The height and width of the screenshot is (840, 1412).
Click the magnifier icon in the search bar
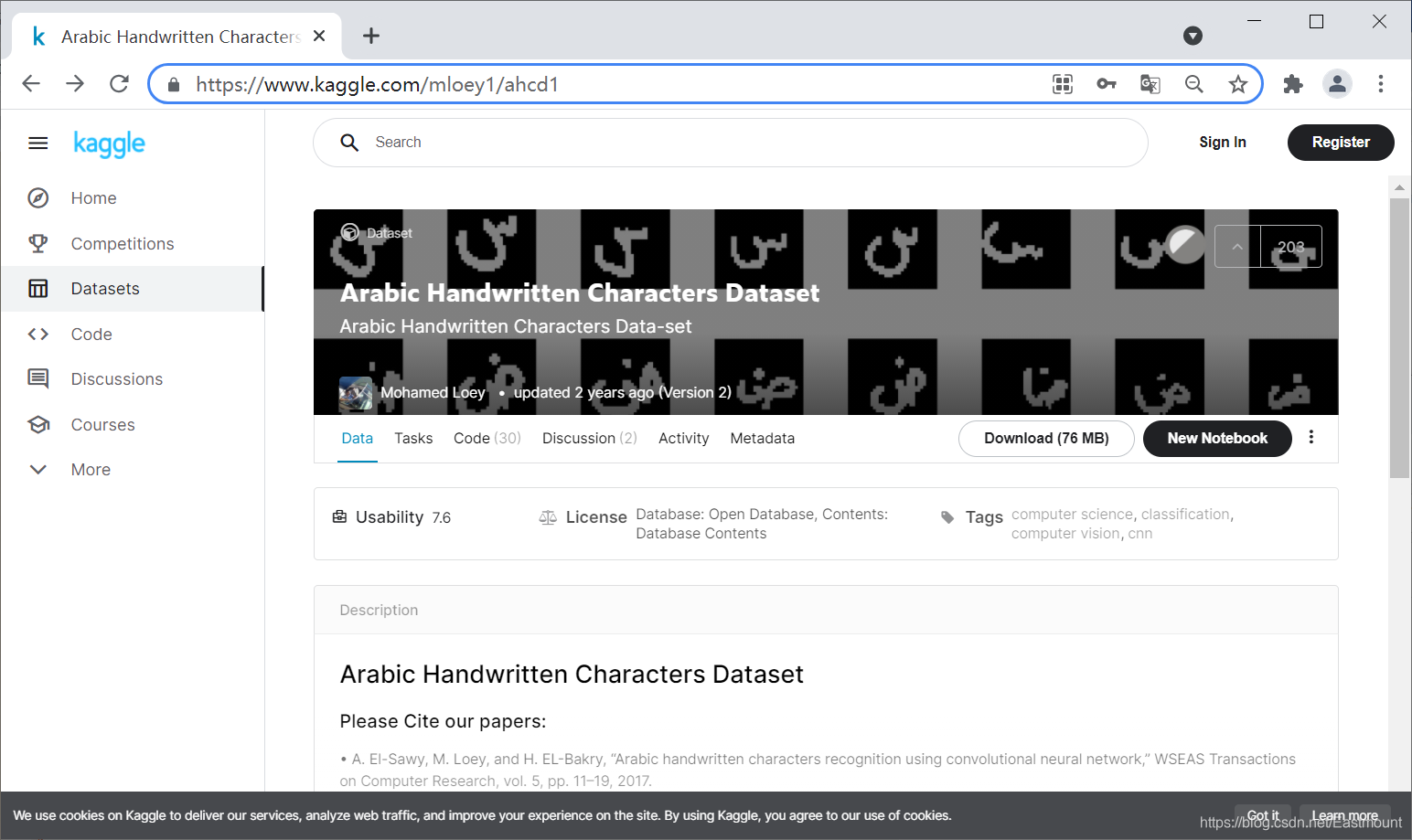(x=349, y=143)
